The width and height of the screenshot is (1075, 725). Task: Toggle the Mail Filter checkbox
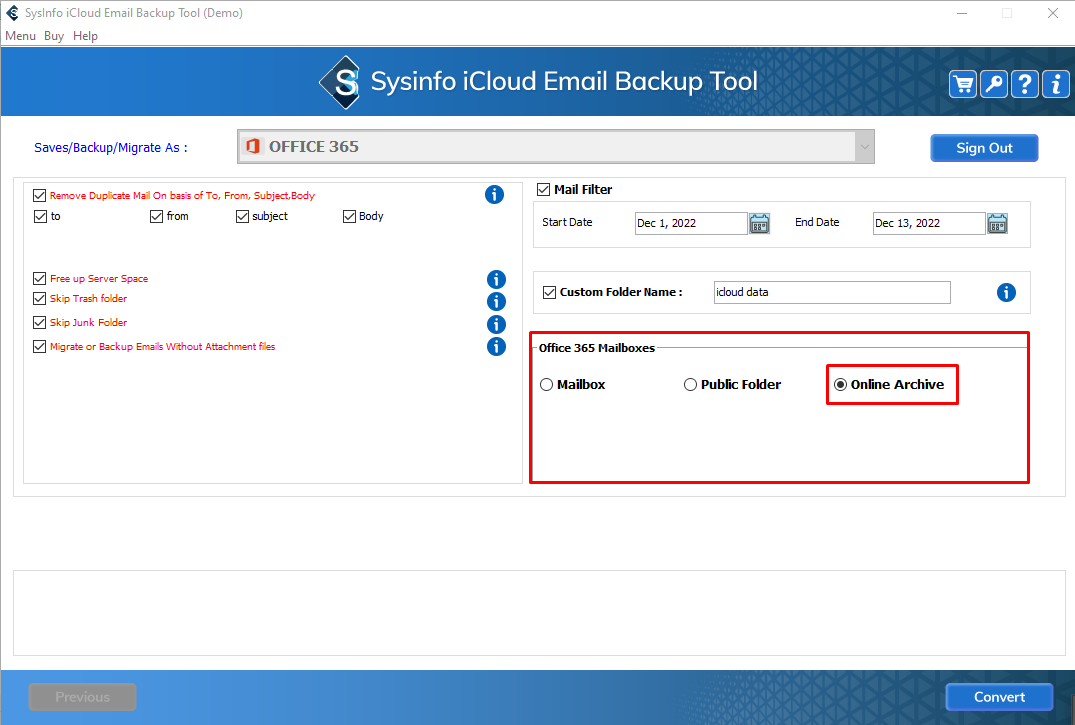[x=544, y=189]
